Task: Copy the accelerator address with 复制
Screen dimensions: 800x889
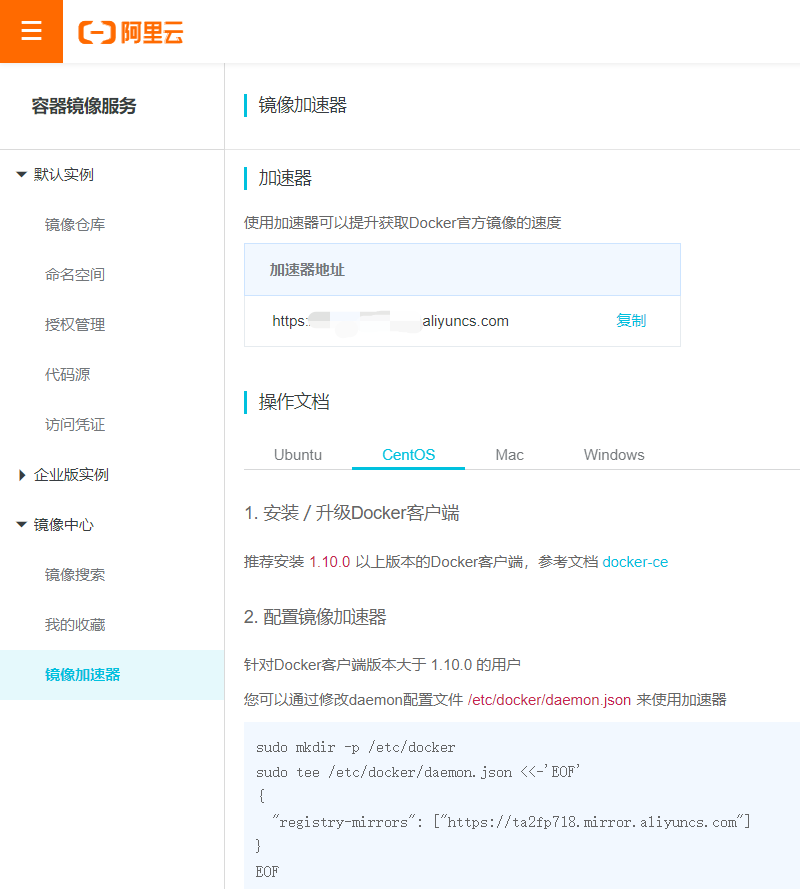Action: tap(631, 320)
